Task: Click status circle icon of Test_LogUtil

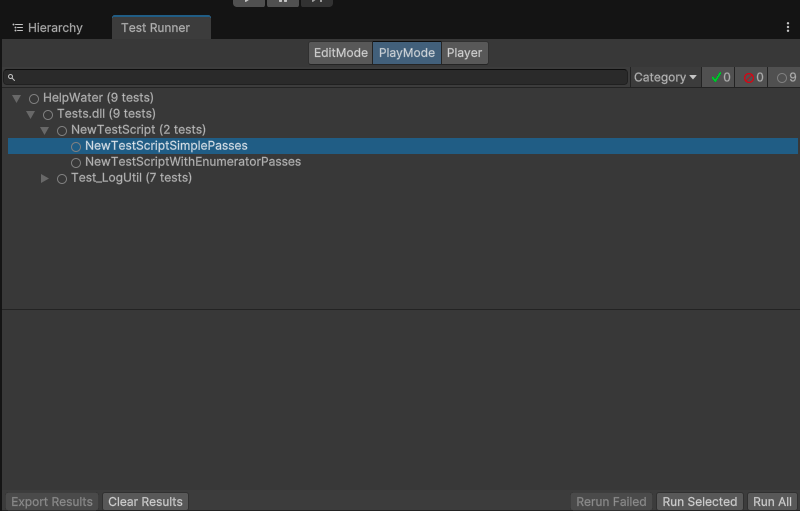Action: 62,179
